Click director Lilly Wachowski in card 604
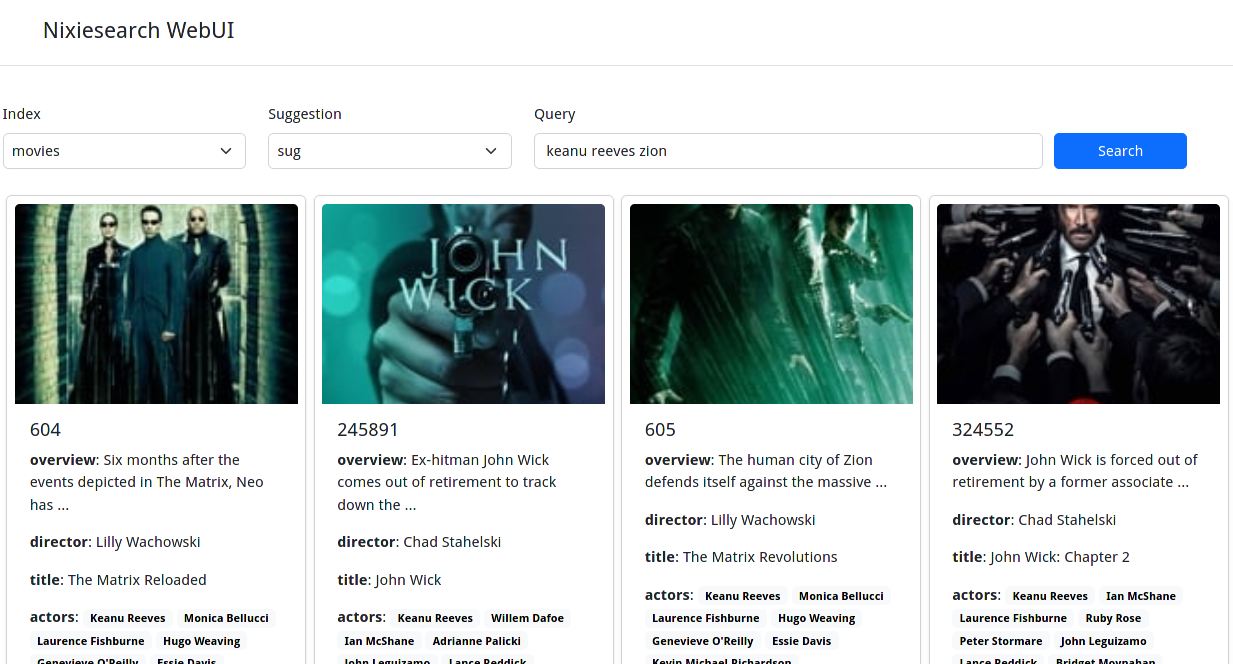1233x664 pixels. (x=148, y=542)
